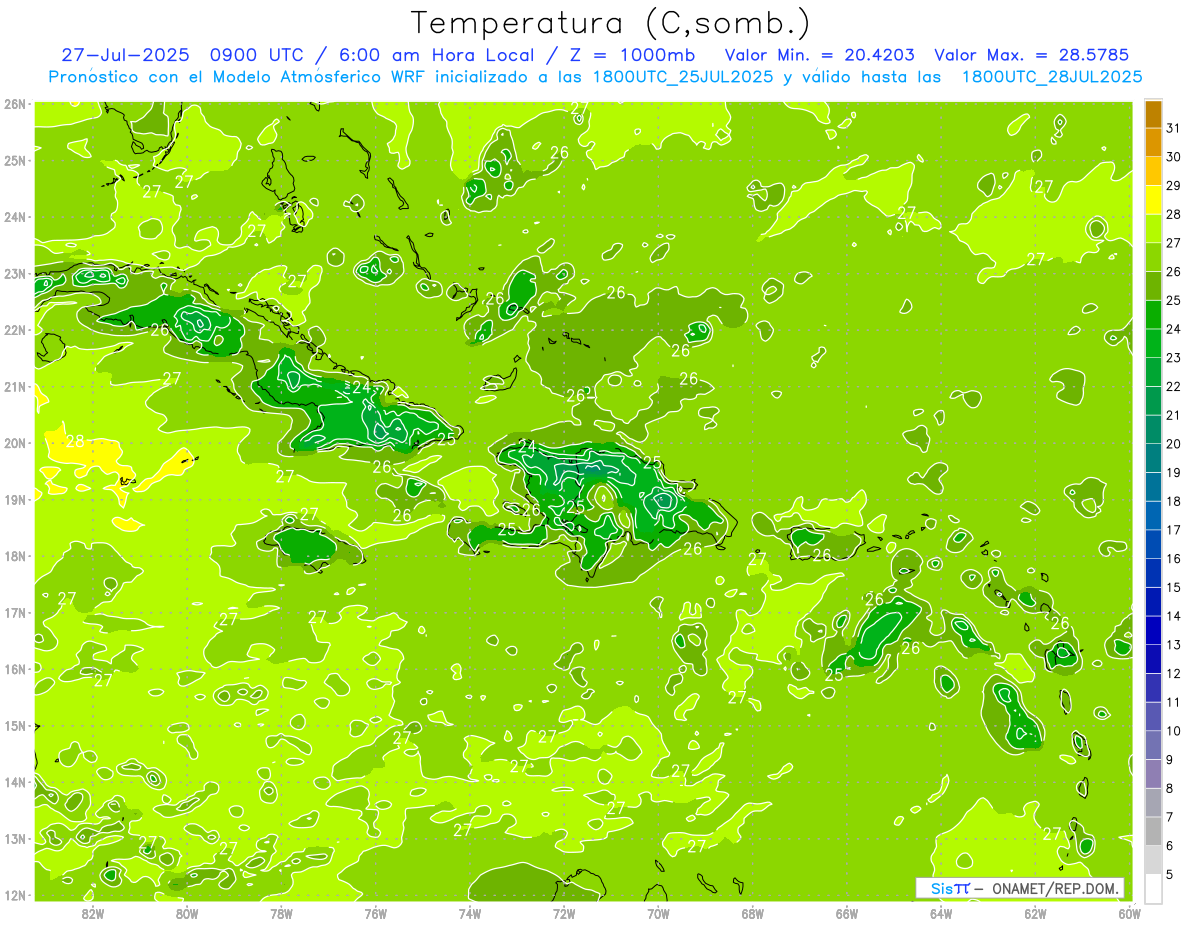
Task: Click the 26N latitude axis label
Action: click(x=15, y=103)
